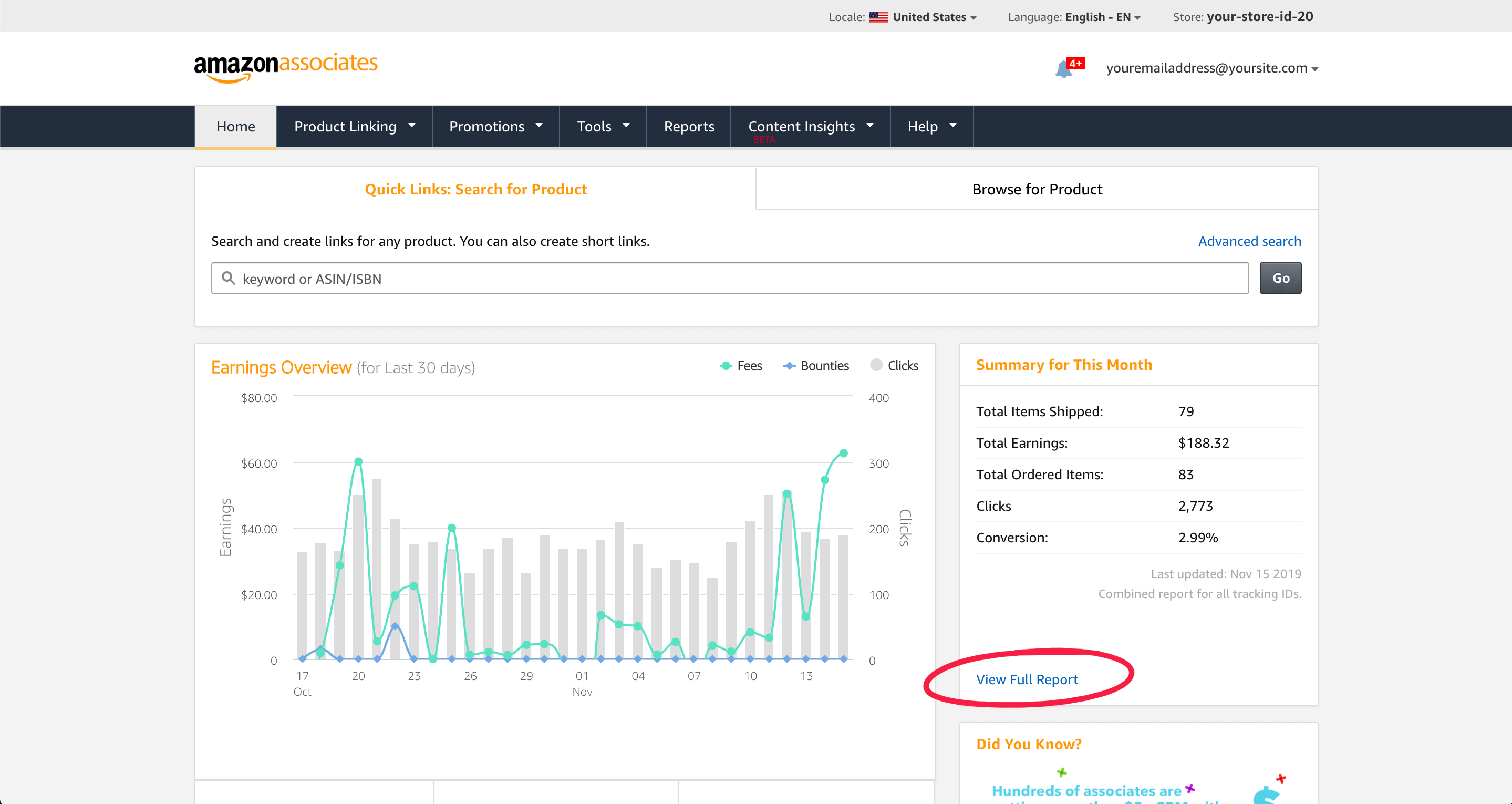
Task: Open the Reports menu item
Action: point(689,126)
